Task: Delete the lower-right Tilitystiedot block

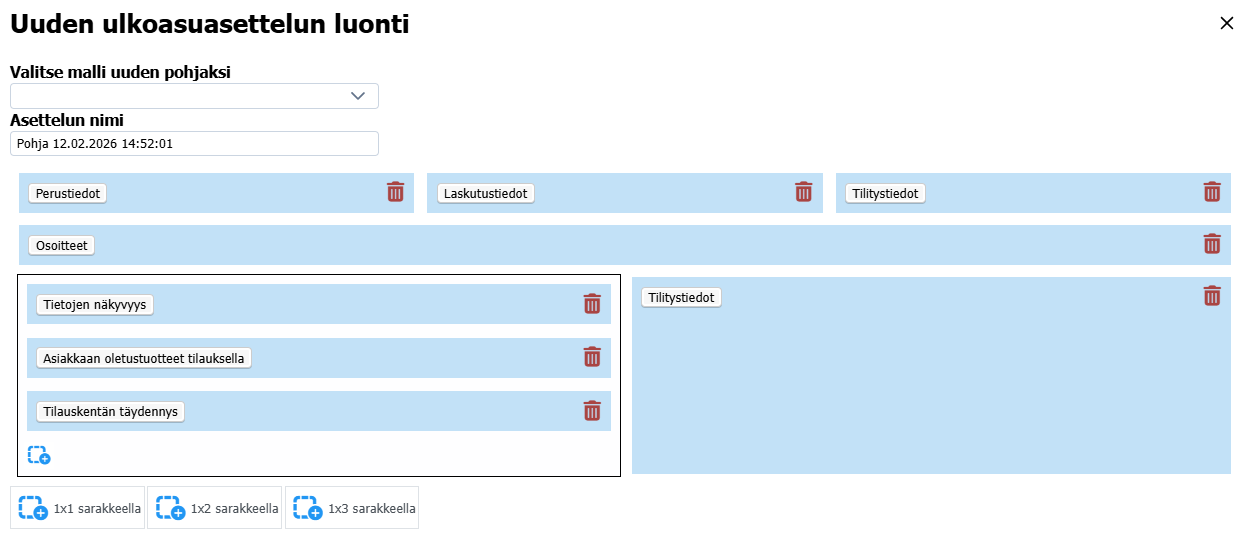Action: click(x=1211, y=296)
